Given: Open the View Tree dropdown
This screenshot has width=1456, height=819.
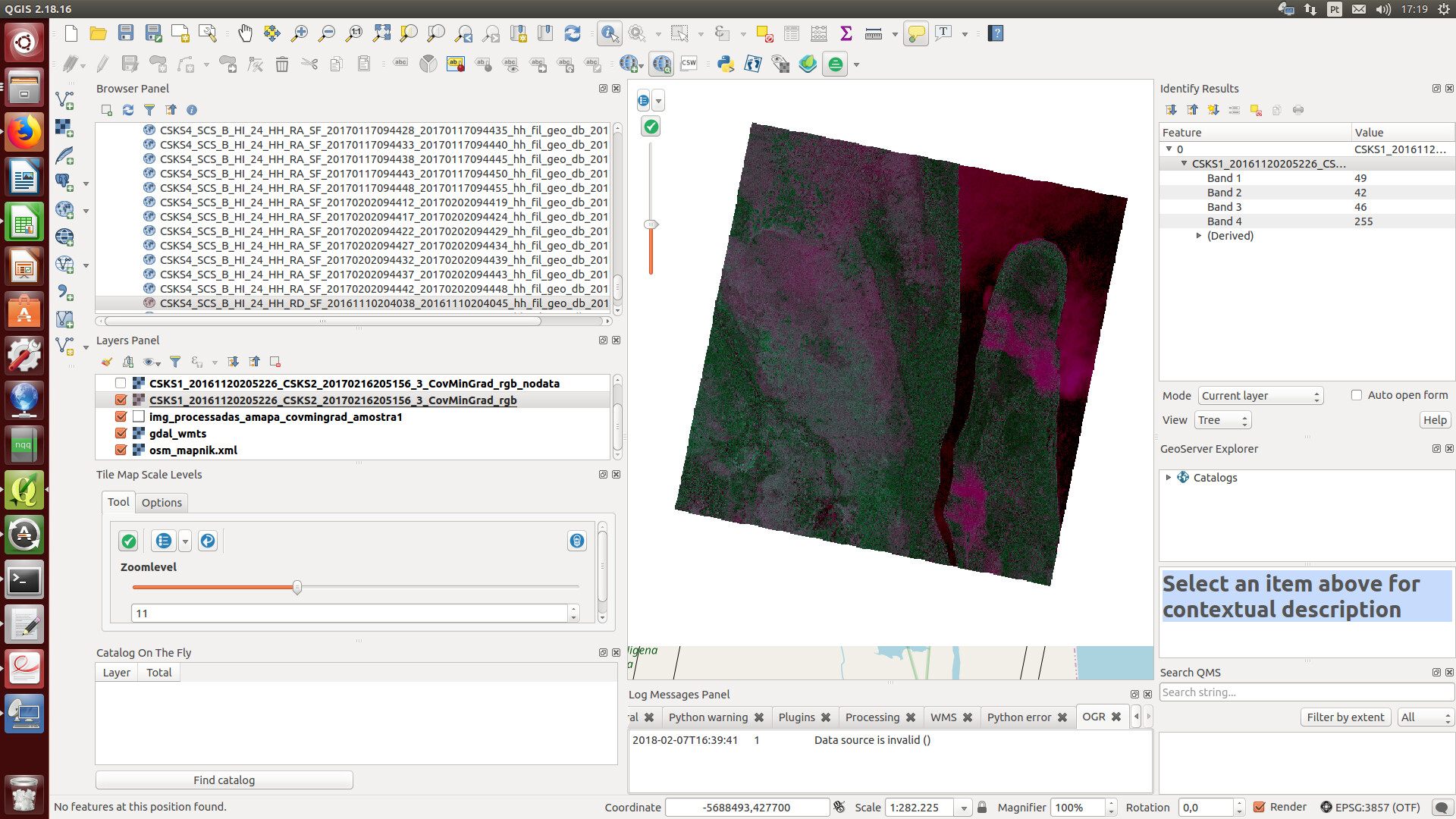Looking at the screenshot, I should 1222,420.
